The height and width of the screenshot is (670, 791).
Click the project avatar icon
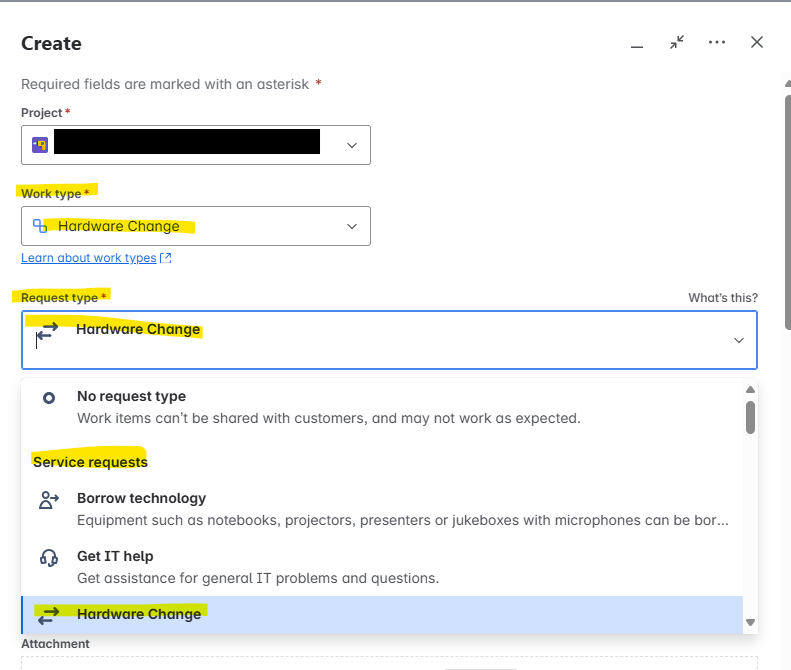(x=40, y=145)
